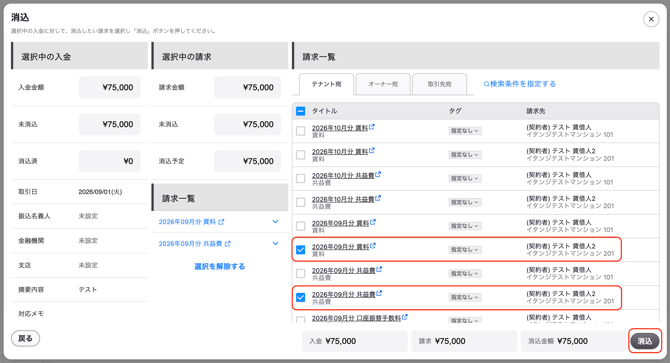Open external link icon for 2026年09月分 賃料, room 101
670x363 pixels.
(373, 222)
